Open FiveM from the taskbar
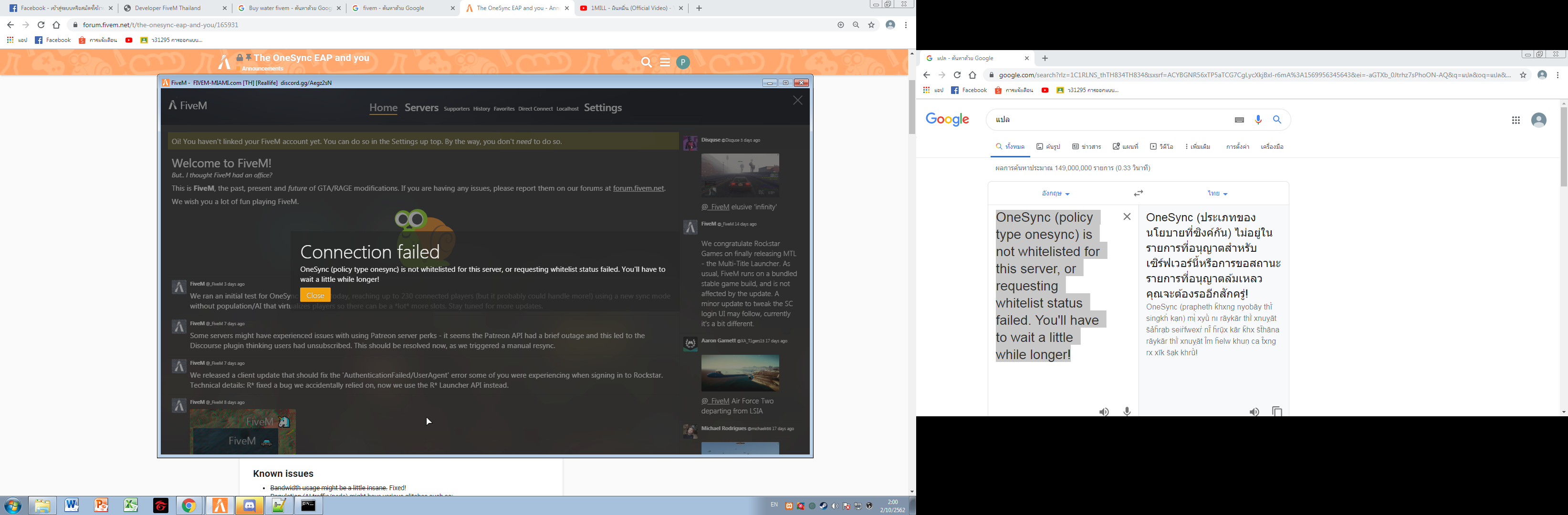Image resolution: width=1568 pixels, height=515 pixels. pos(220,505)
